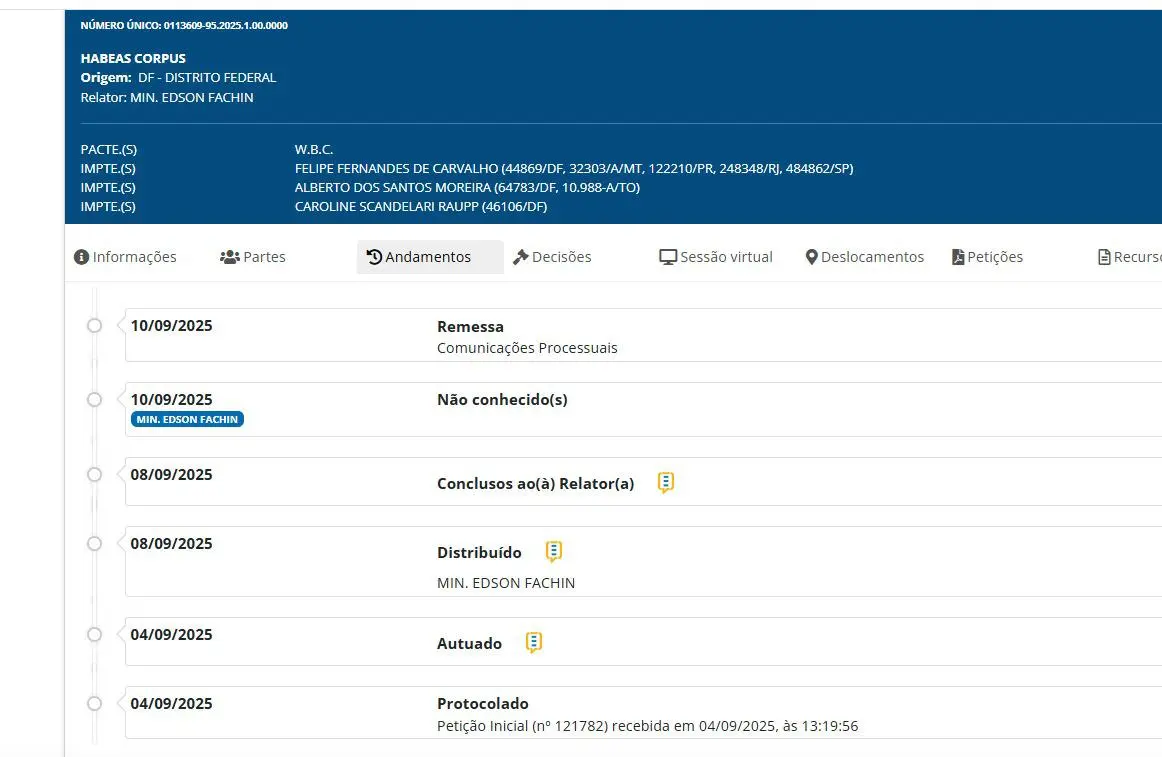Open note icon beside Autuado

click(x=534, y=642)
